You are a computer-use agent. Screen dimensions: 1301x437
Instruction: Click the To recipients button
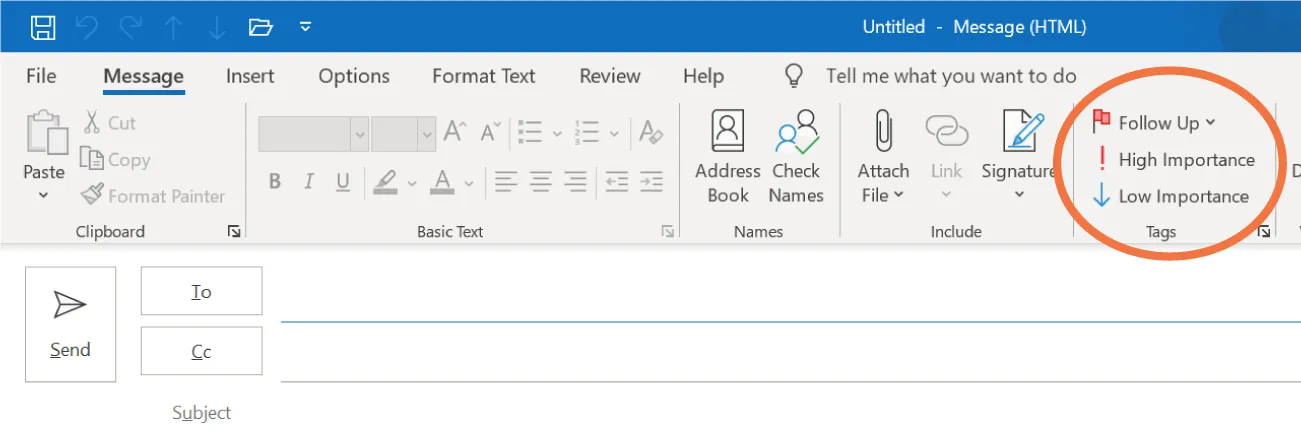pos(201,291)
